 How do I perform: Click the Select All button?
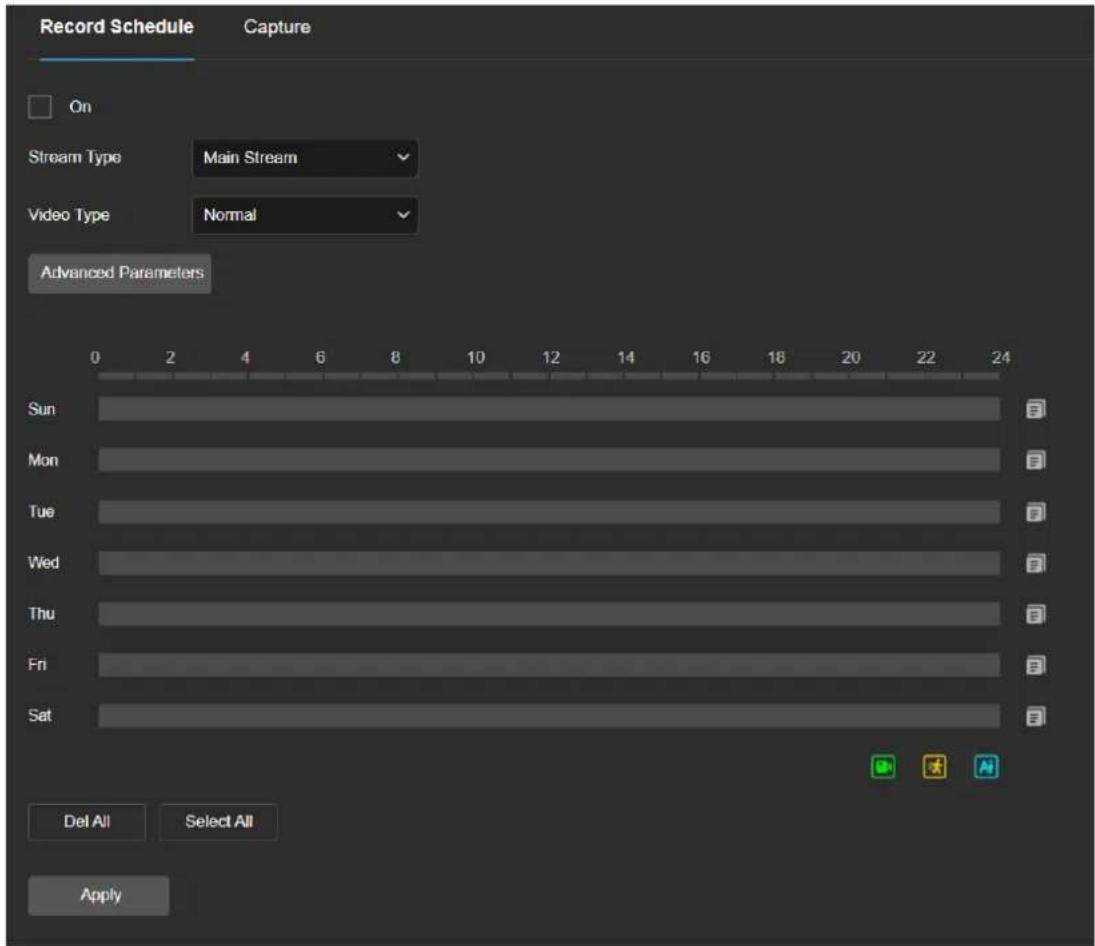219,822
